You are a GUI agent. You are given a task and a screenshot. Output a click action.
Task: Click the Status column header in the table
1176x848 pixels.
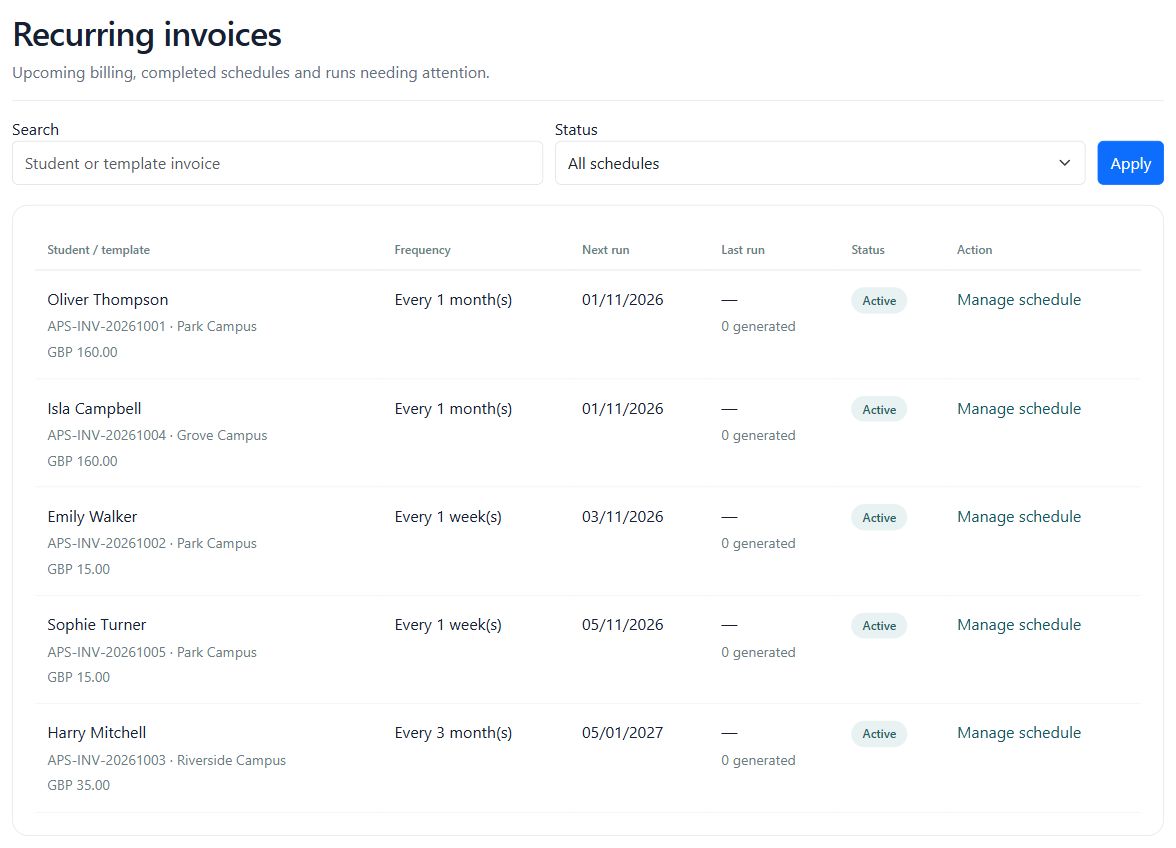[867, 250]
